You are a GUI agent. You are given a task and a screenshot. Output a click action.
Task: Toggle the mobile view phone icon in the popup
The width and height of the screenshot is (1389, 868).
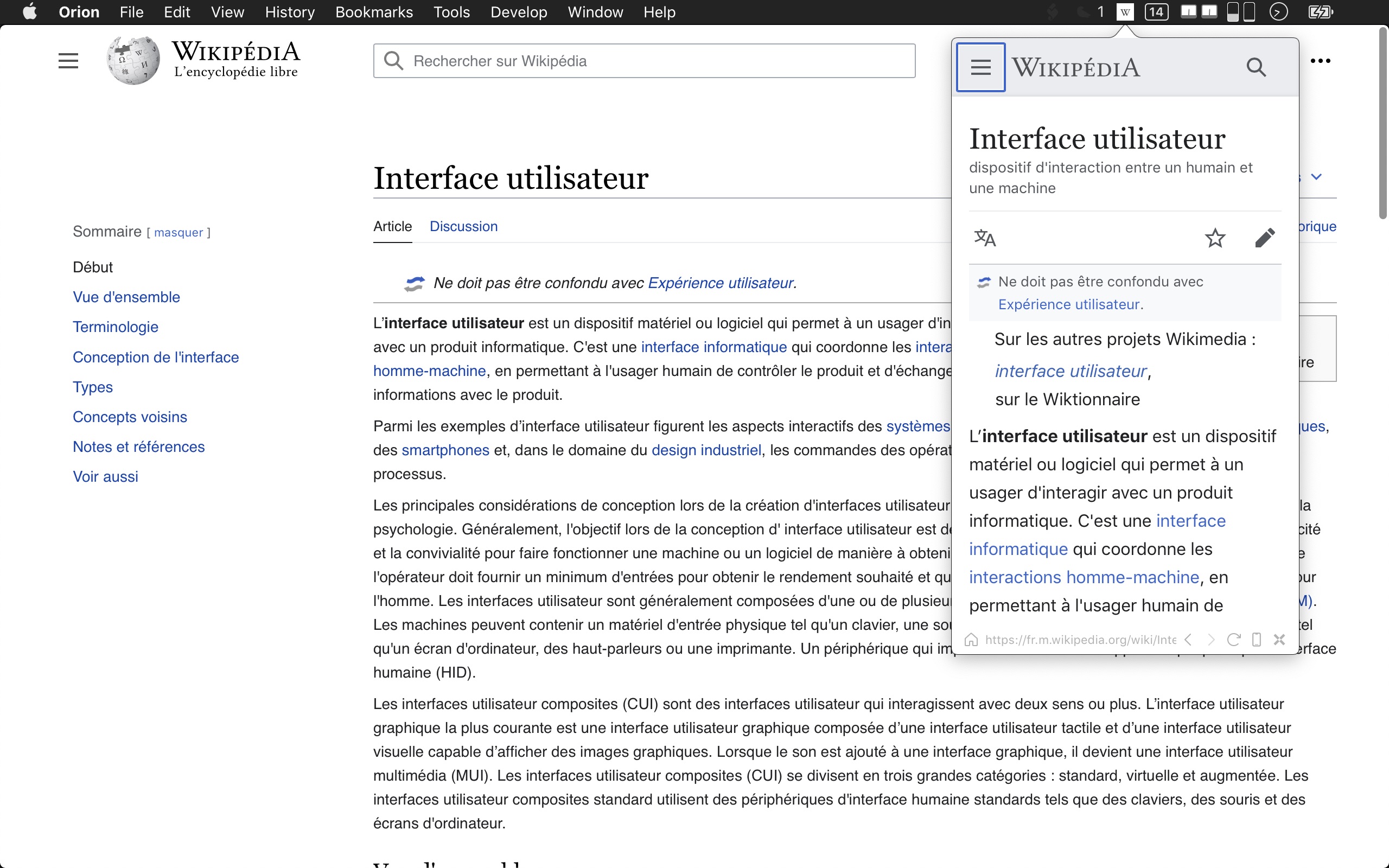point(1257,640)
